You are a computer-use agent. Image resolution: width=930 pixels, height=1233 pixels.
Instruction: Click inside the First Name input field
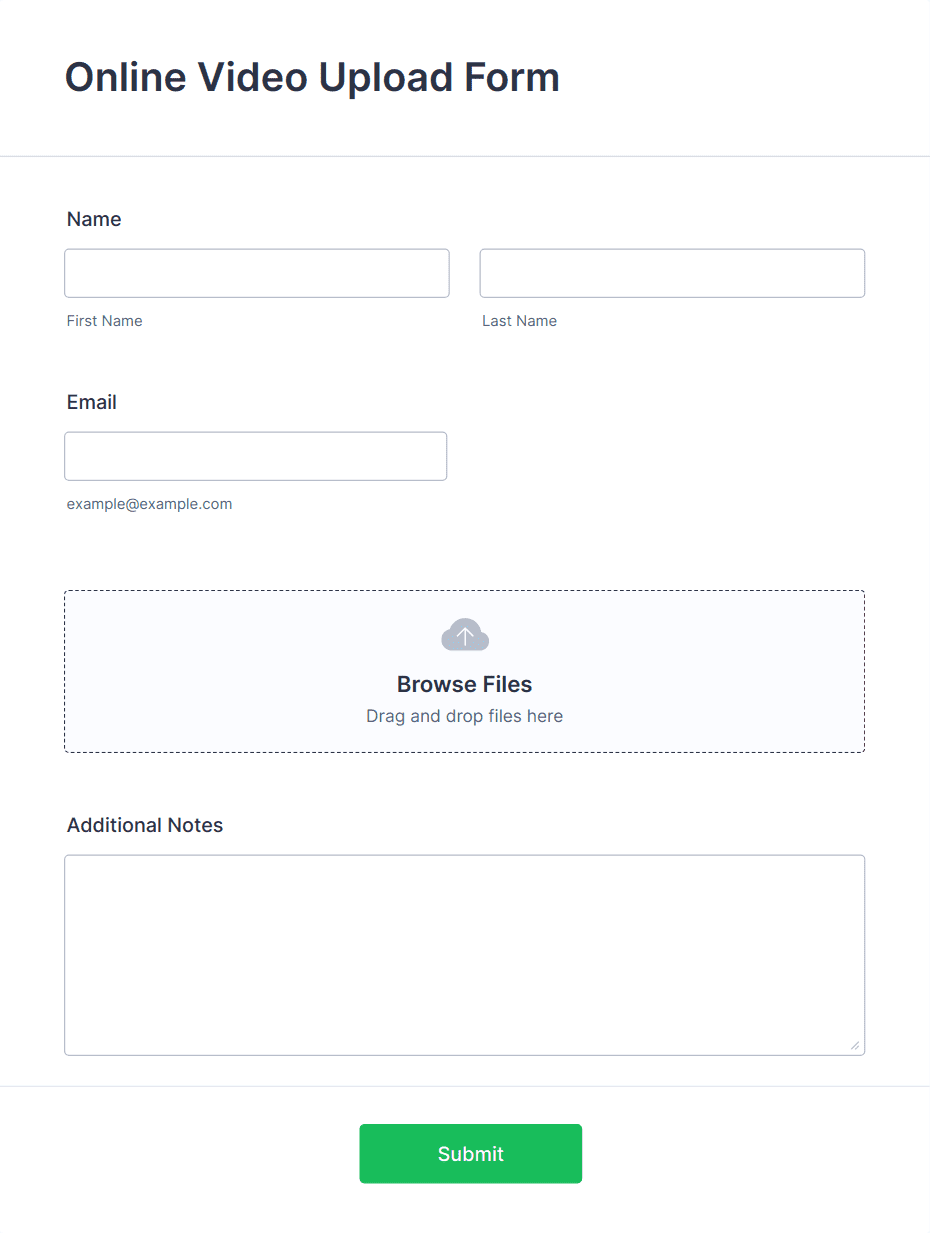[x=256, y=272]
